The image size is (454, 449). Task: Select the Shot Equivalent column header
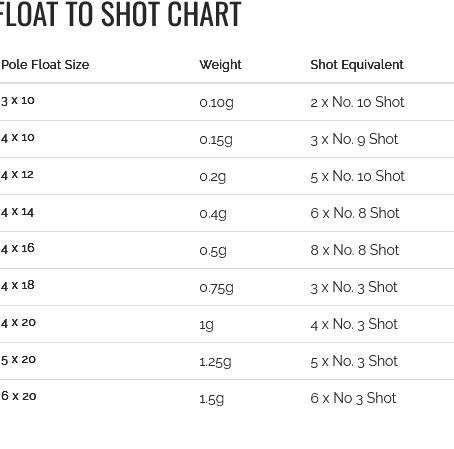(x=357, y=65)
